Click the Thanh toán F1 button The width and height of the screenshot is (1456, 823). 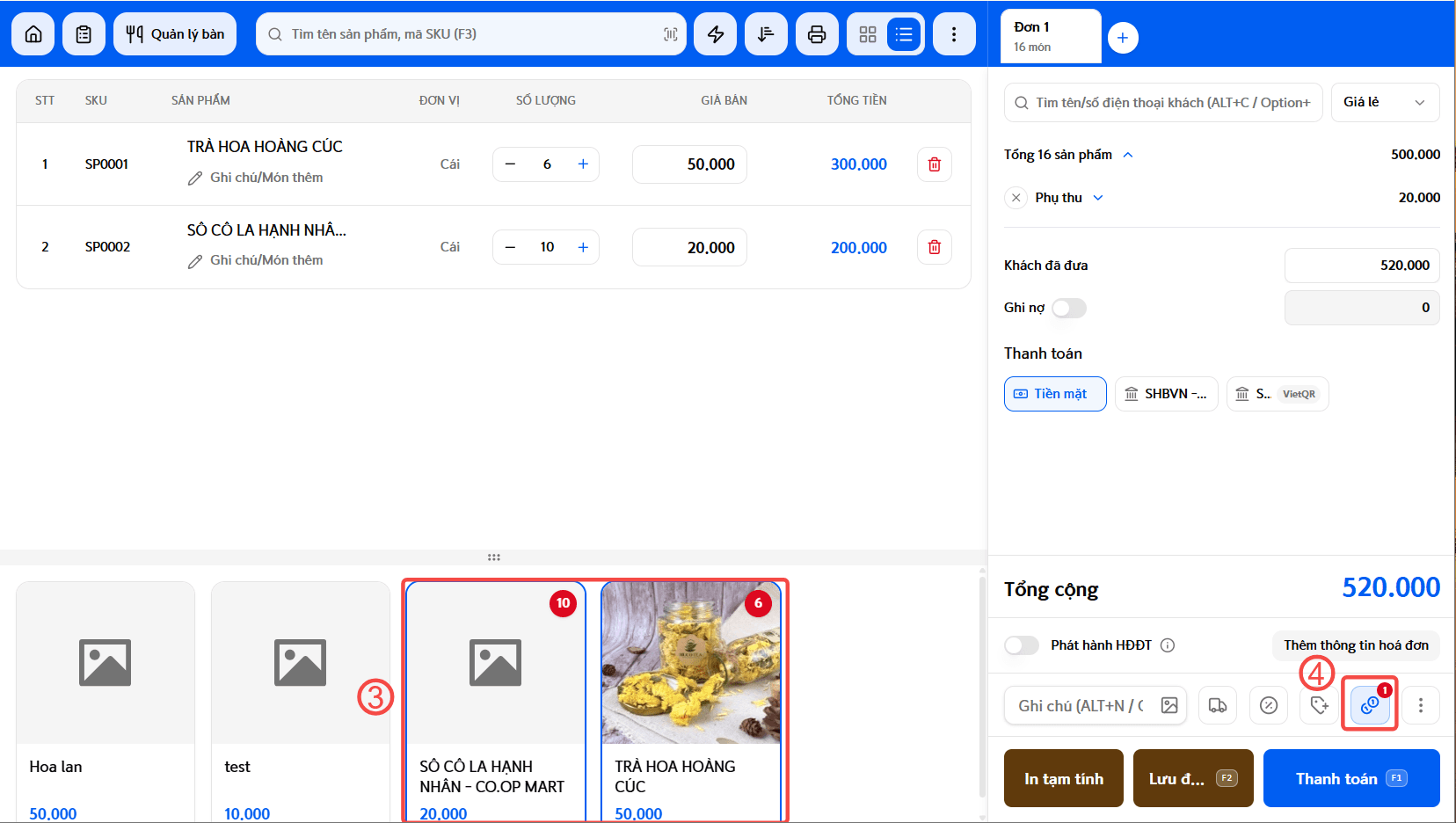(x=1351, y=778)
